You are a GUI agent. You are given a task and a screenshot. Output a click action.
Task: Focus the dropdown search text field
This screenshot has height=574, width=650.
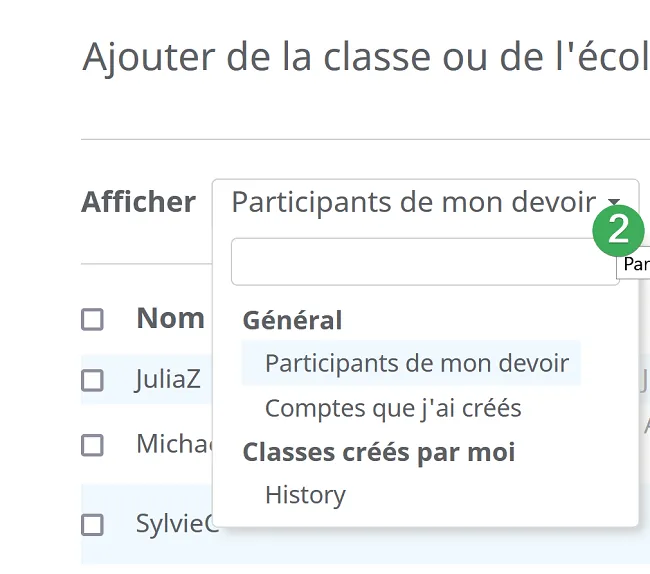pos(425,262)
